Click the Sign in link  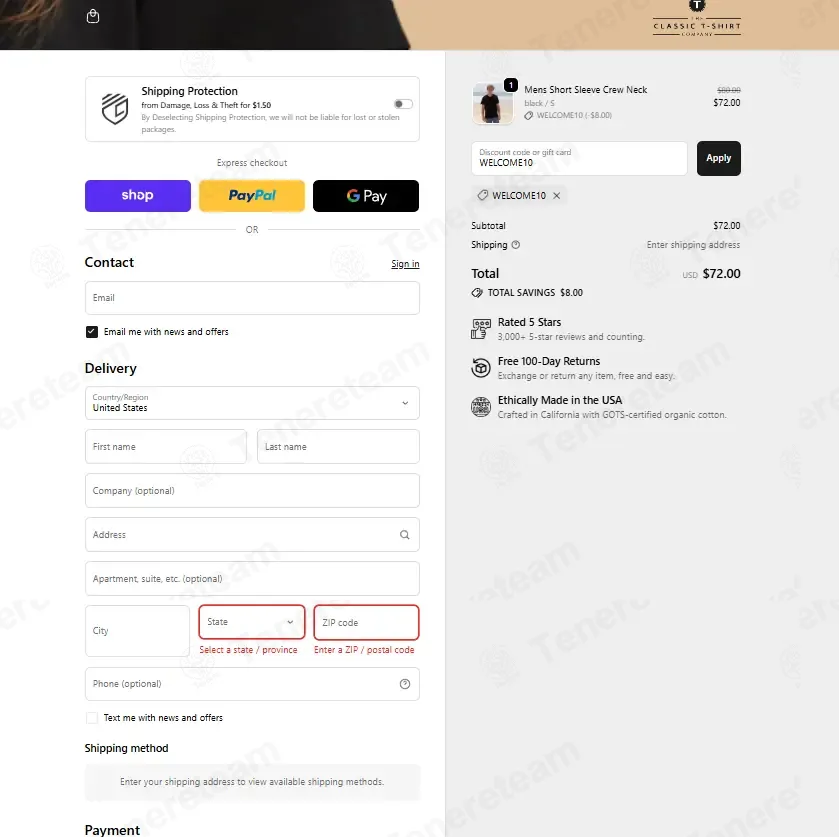(405, 264)
